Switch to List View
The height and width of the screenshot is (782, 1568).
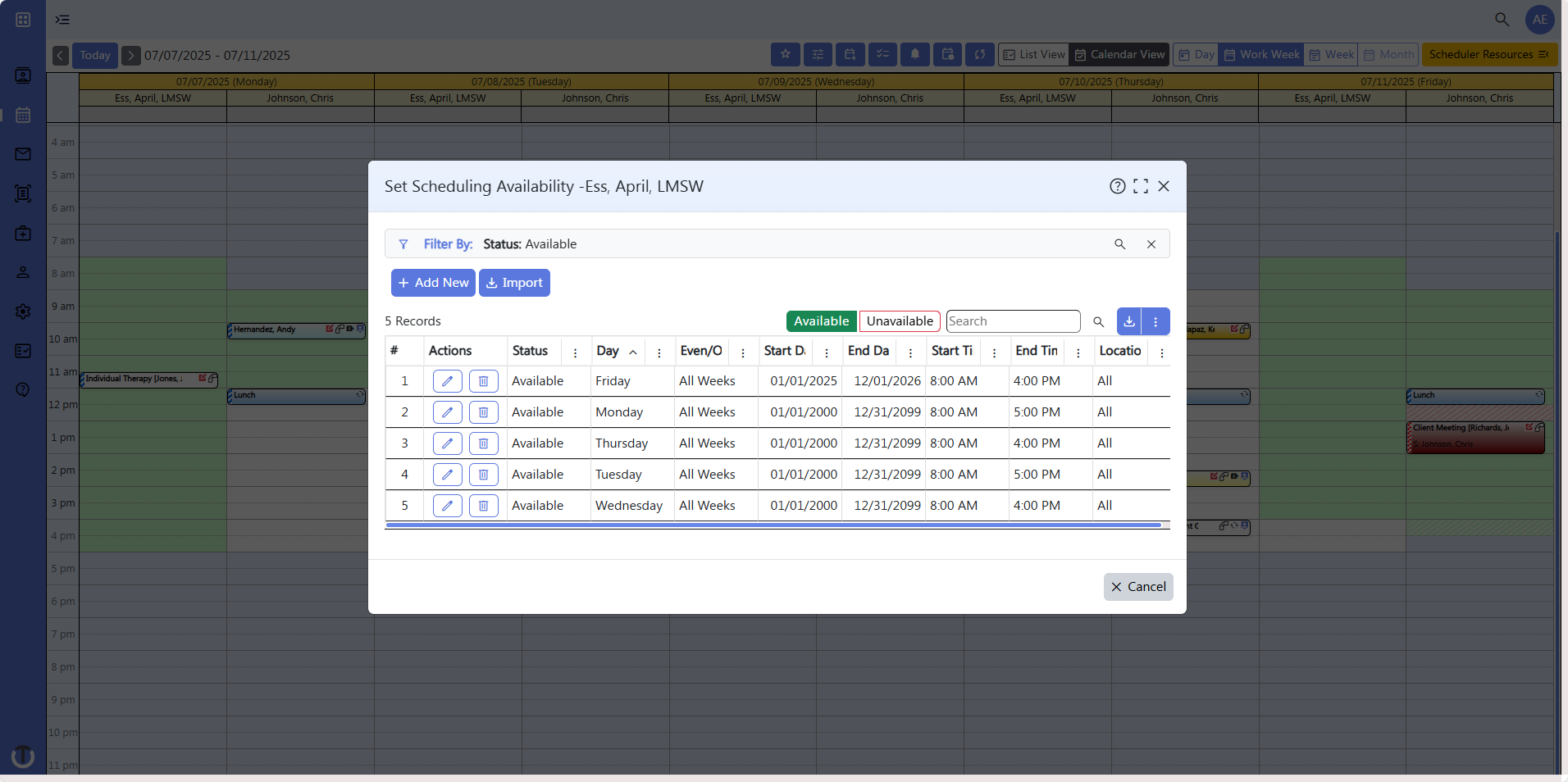click(1033, 54)
